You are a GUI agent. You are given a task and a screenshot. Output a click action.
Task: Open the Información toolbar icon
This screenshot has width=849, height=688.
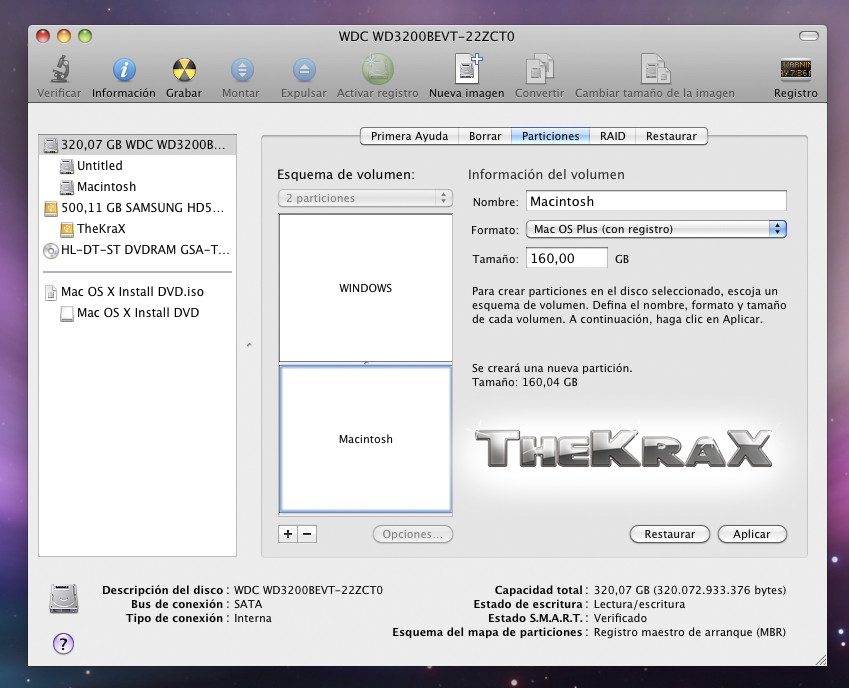tap(124, 70)
